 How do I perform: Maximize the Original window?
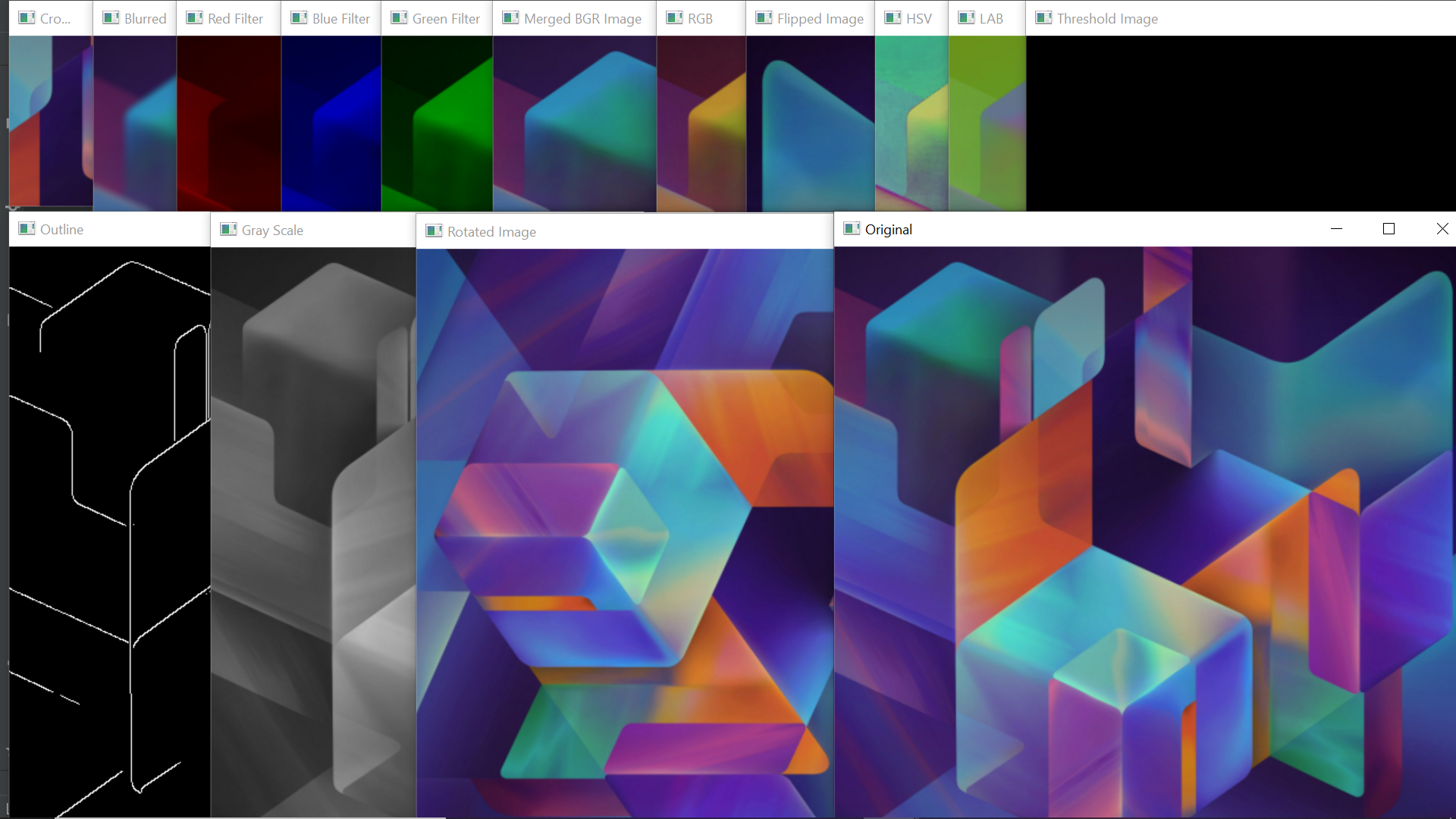click(x=1389, y=229)
